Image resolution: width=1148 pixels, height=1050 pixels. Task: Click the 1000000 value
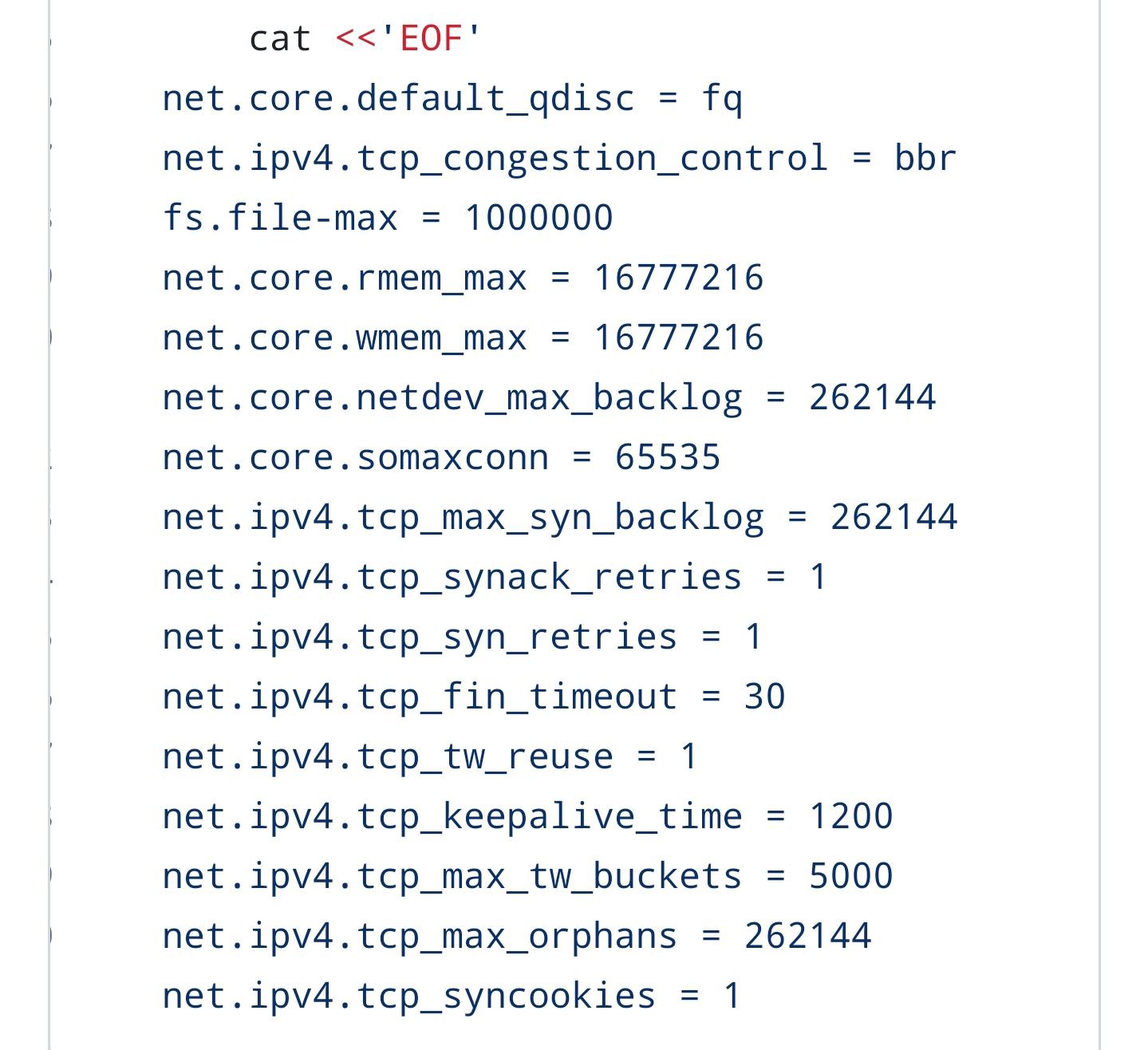539,218
